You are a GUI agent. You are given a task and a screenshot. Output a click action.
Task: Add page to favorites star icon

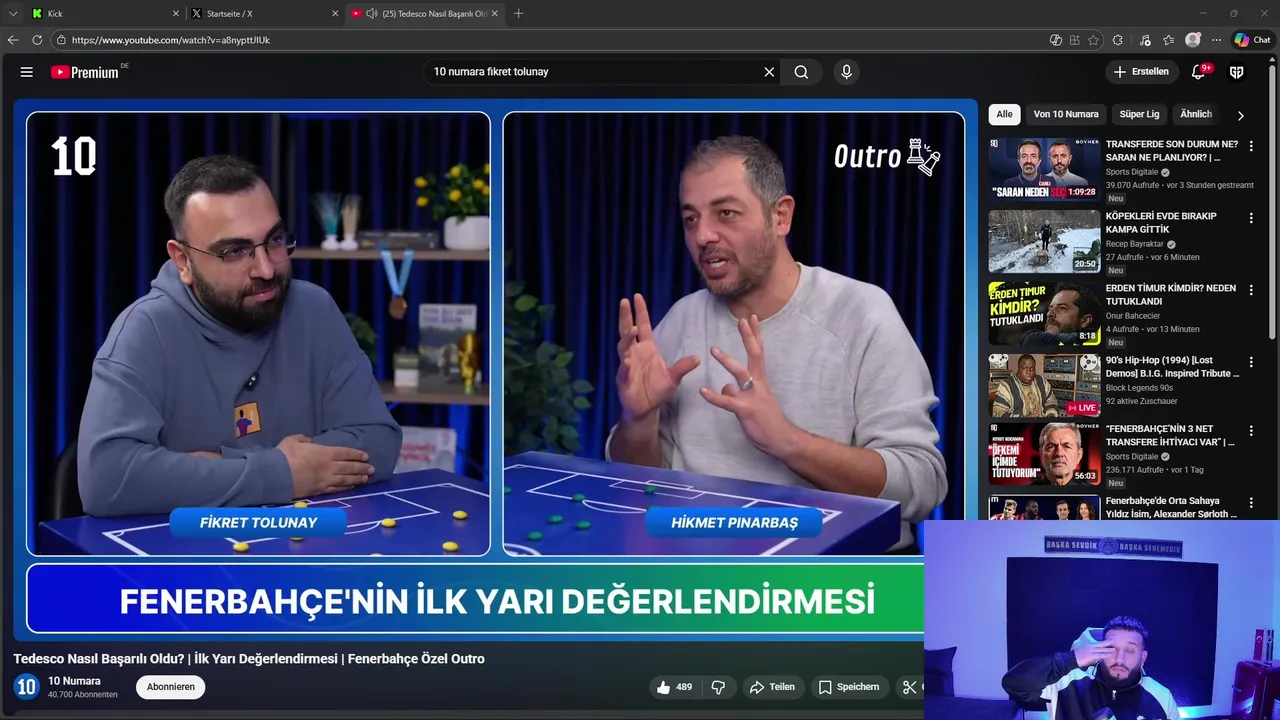point(1093,40)
